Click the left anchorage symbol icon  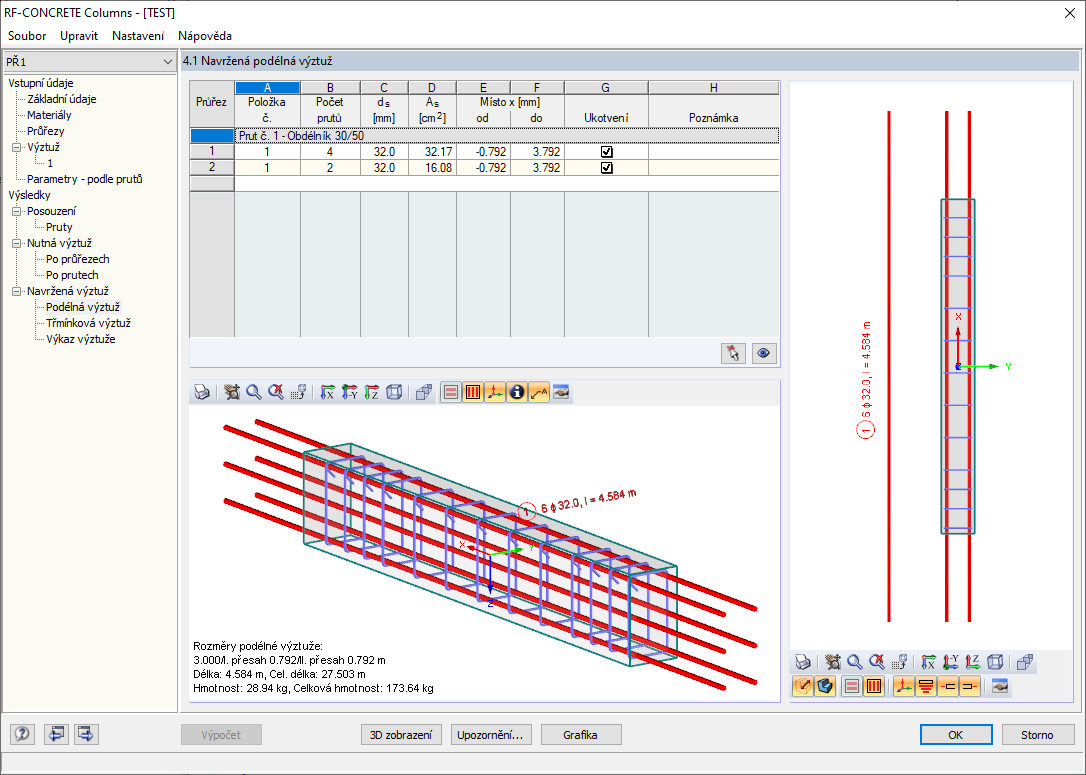click(x=948, y=686)
